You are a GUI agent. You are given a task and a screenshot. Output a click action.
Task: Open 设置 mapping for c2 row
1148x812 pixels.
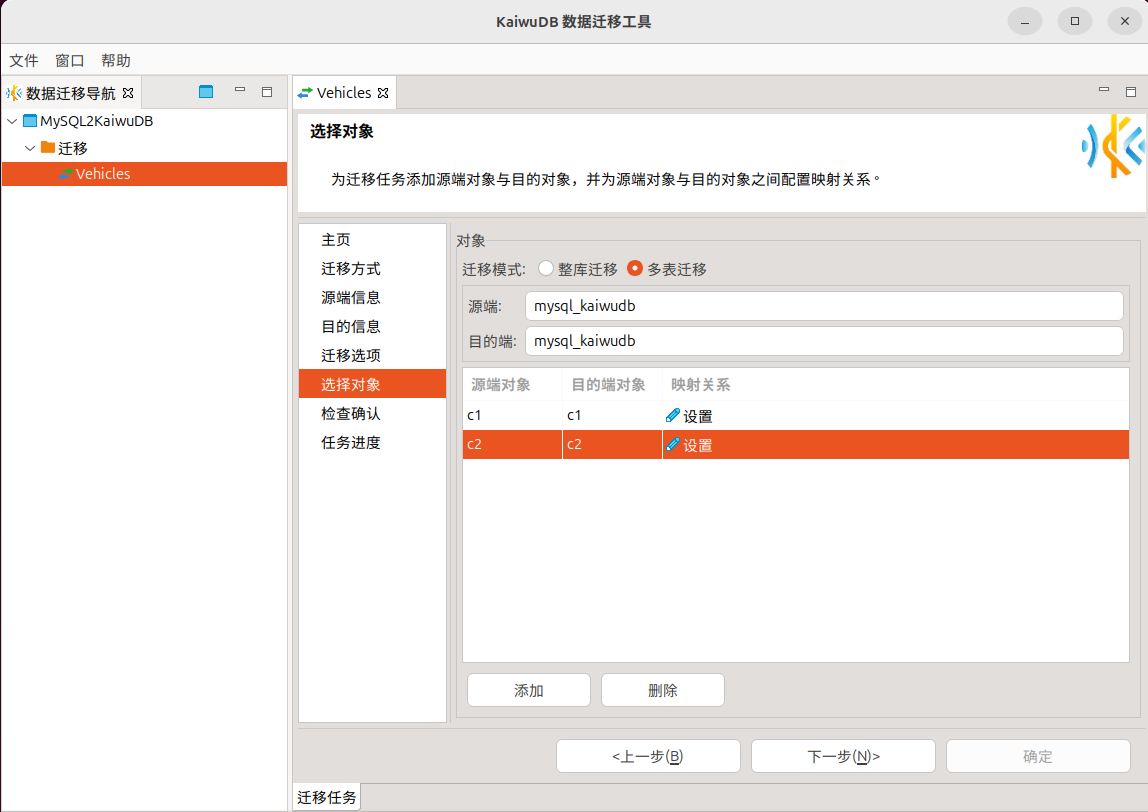point(697,445)
